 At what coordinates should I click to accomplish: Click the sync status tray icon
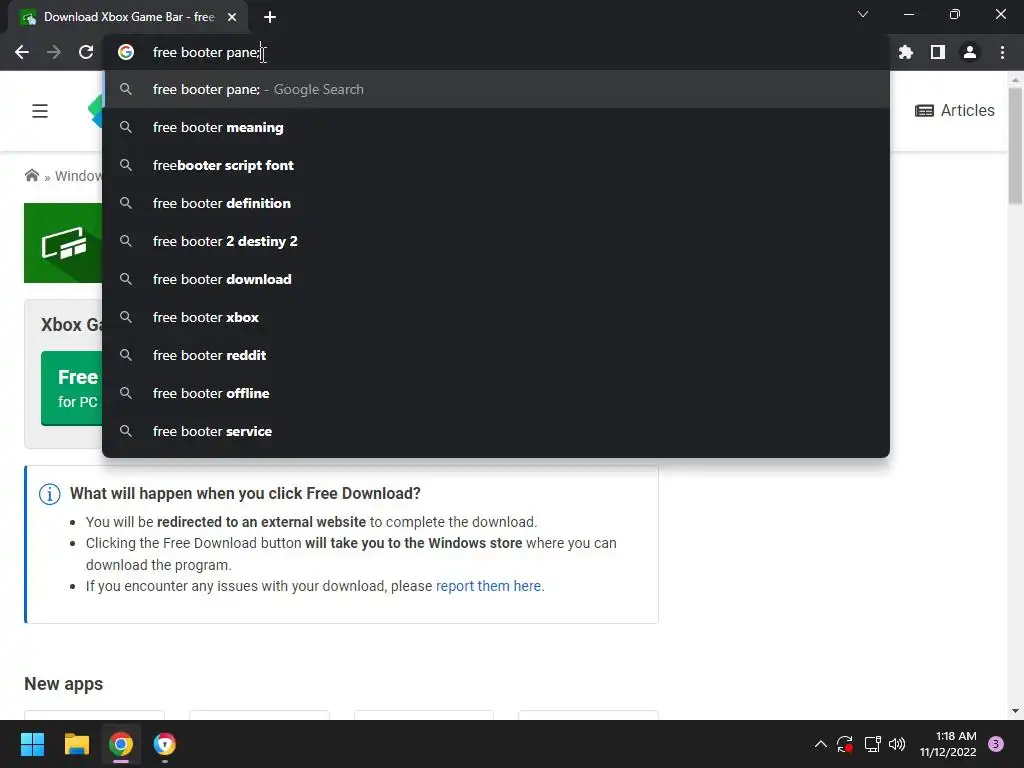pos(845,744)
